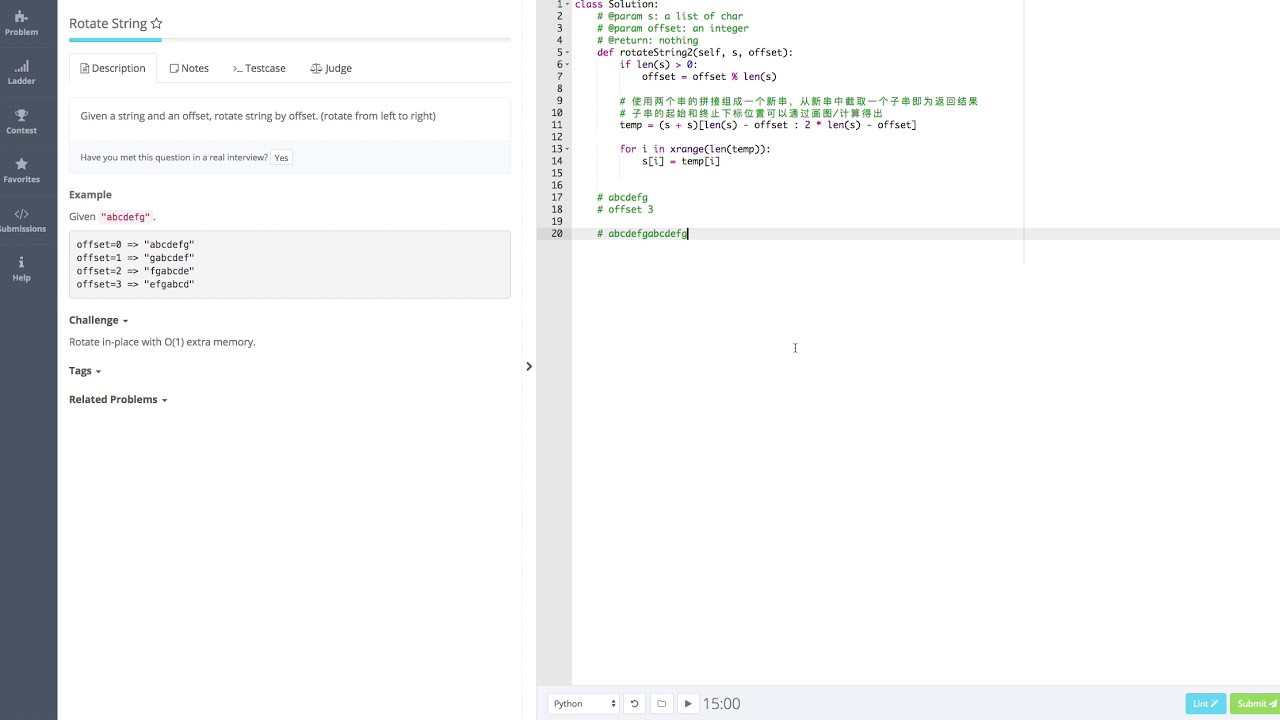
Task: Click the "abcdefg" red example string
Action: [x=125, y=217]
